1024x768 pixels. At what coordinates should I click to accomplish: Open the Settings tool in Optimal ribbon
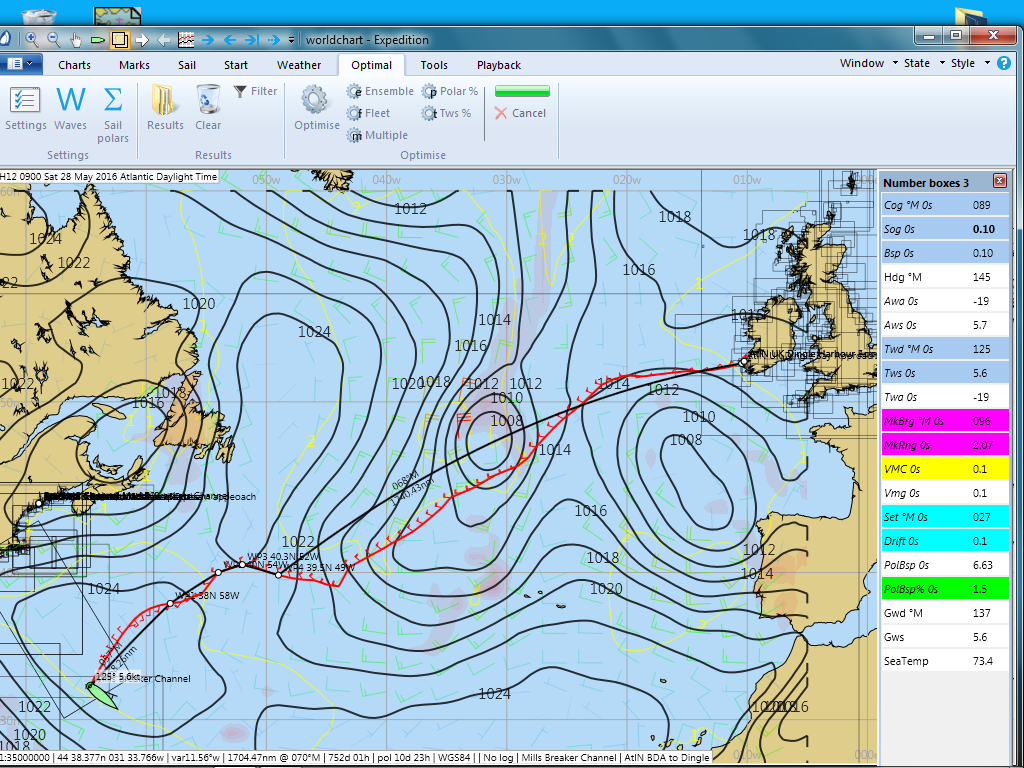tap(25, 105)
